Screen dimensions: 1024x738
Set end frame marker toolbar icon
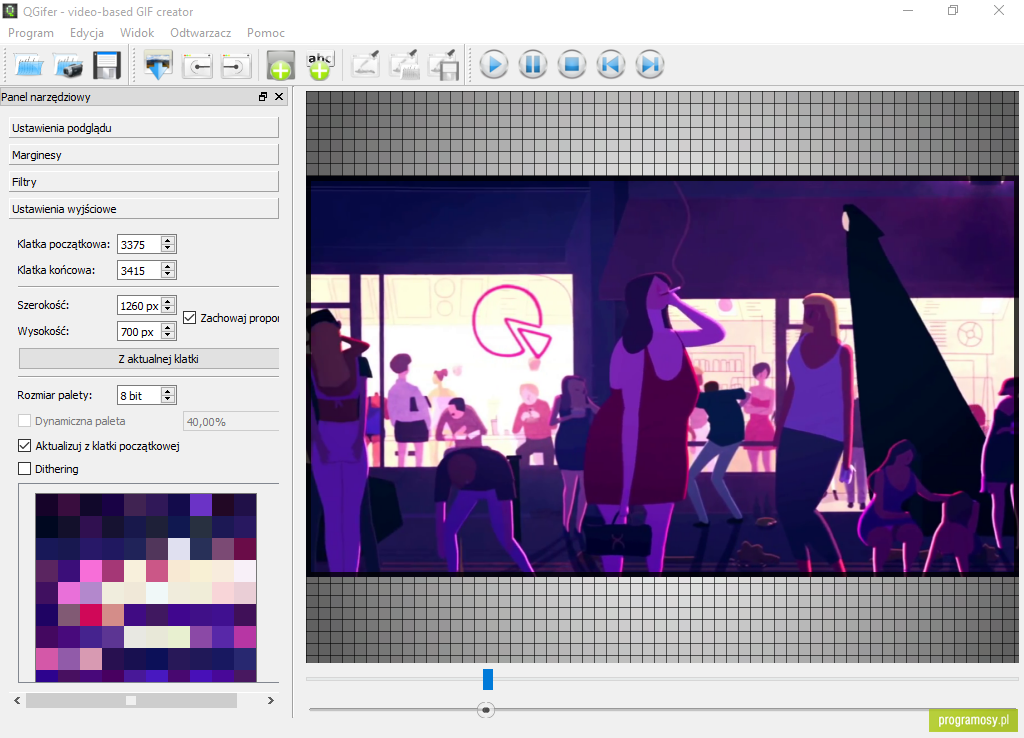(x=236, y=65)
